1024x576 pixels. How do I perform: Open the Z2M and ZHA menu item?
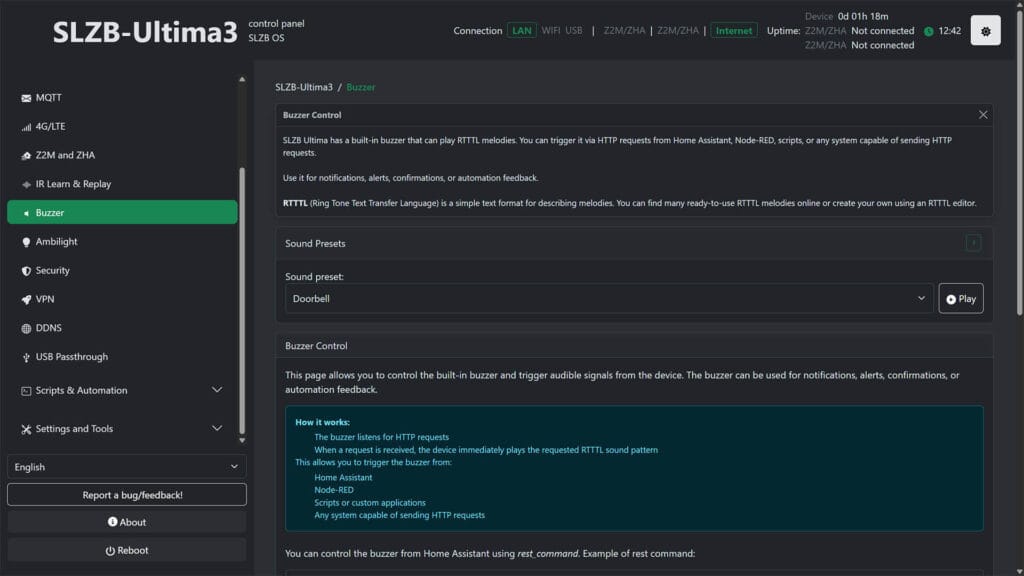pyautogui.click(x=65, y=156)
